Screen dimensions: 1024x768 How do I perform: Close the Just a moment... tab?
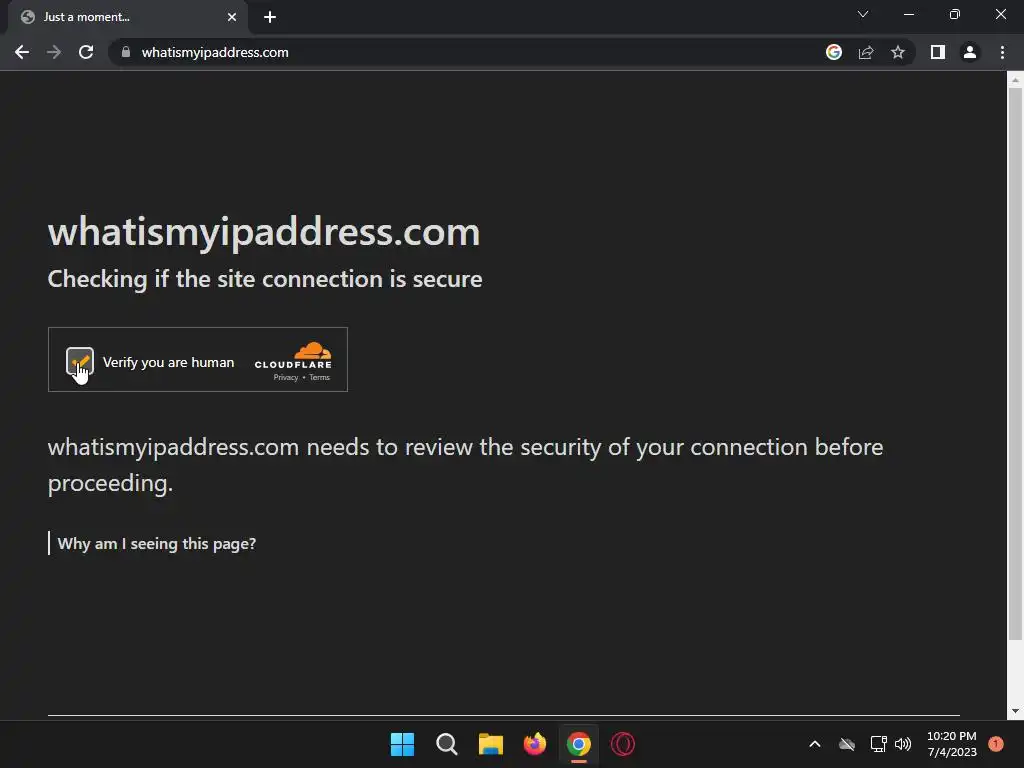(232, 17)
